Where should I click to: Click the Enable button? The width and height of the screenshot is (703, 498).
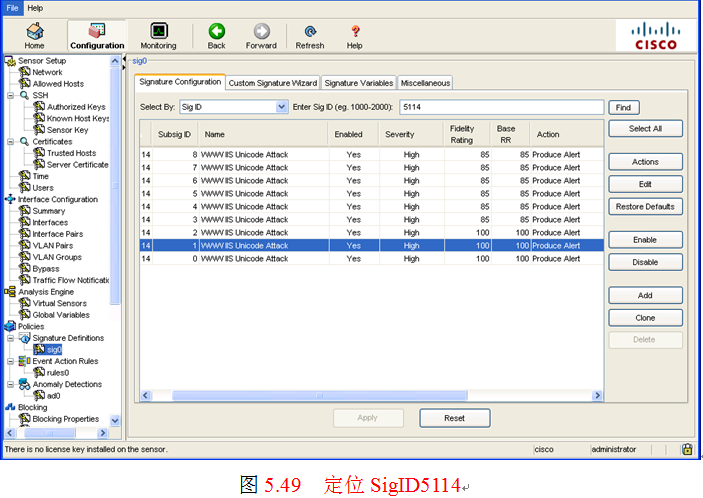coord(645,240)
